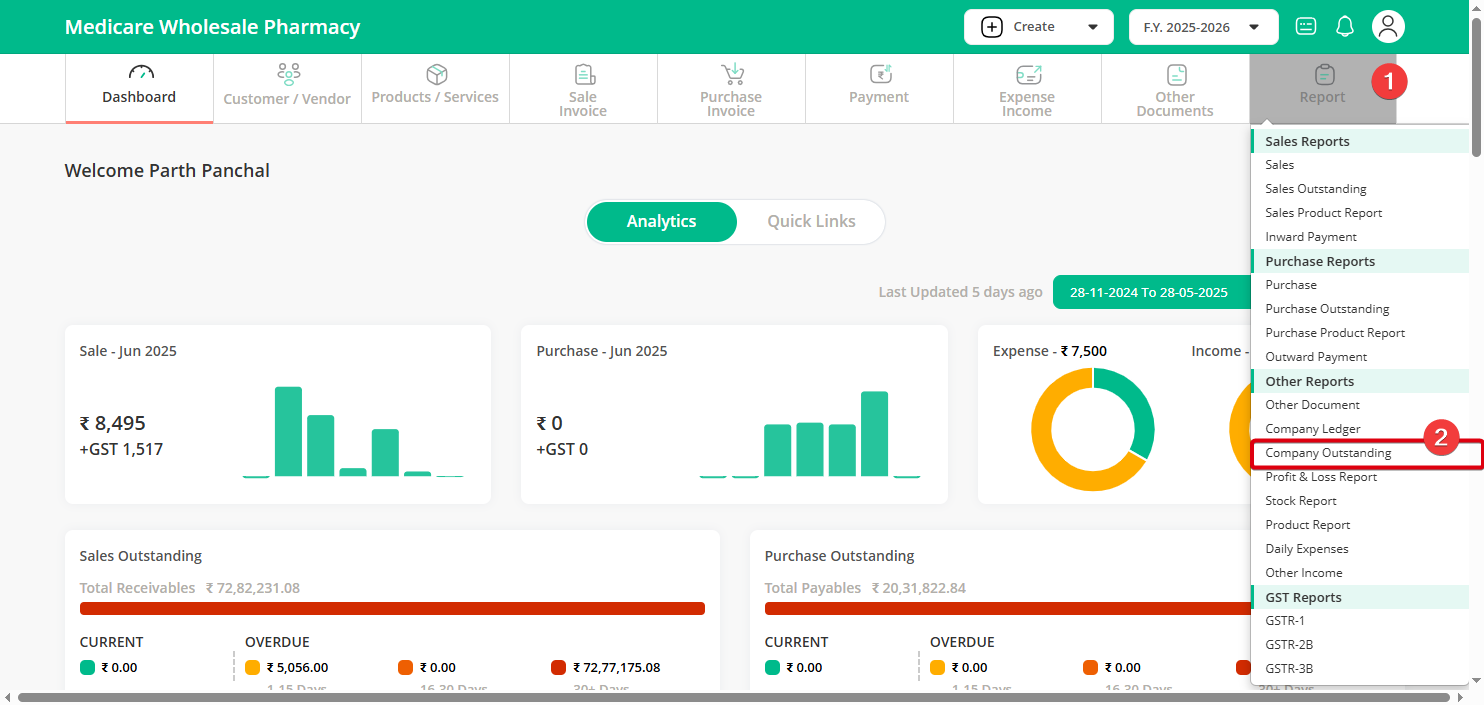Click the tallest bar in Purchase chart
The height and width of the screenshot is (705, 1484).
tap(874, 433)
